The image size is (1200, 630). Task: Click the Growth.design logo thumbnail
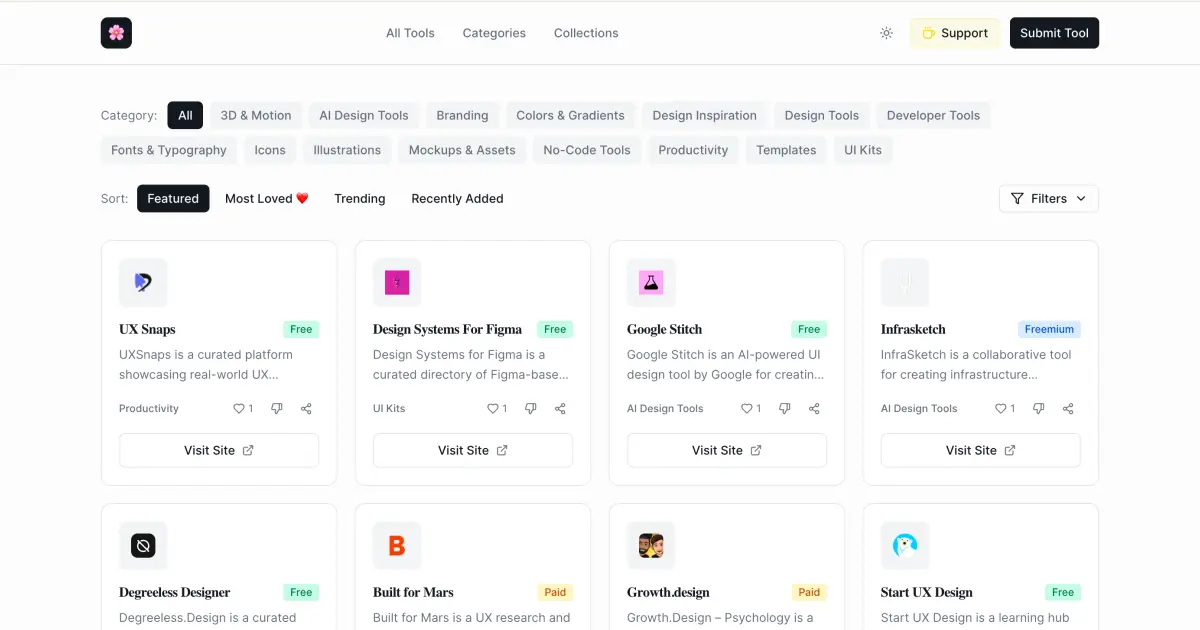pos(651,545)
